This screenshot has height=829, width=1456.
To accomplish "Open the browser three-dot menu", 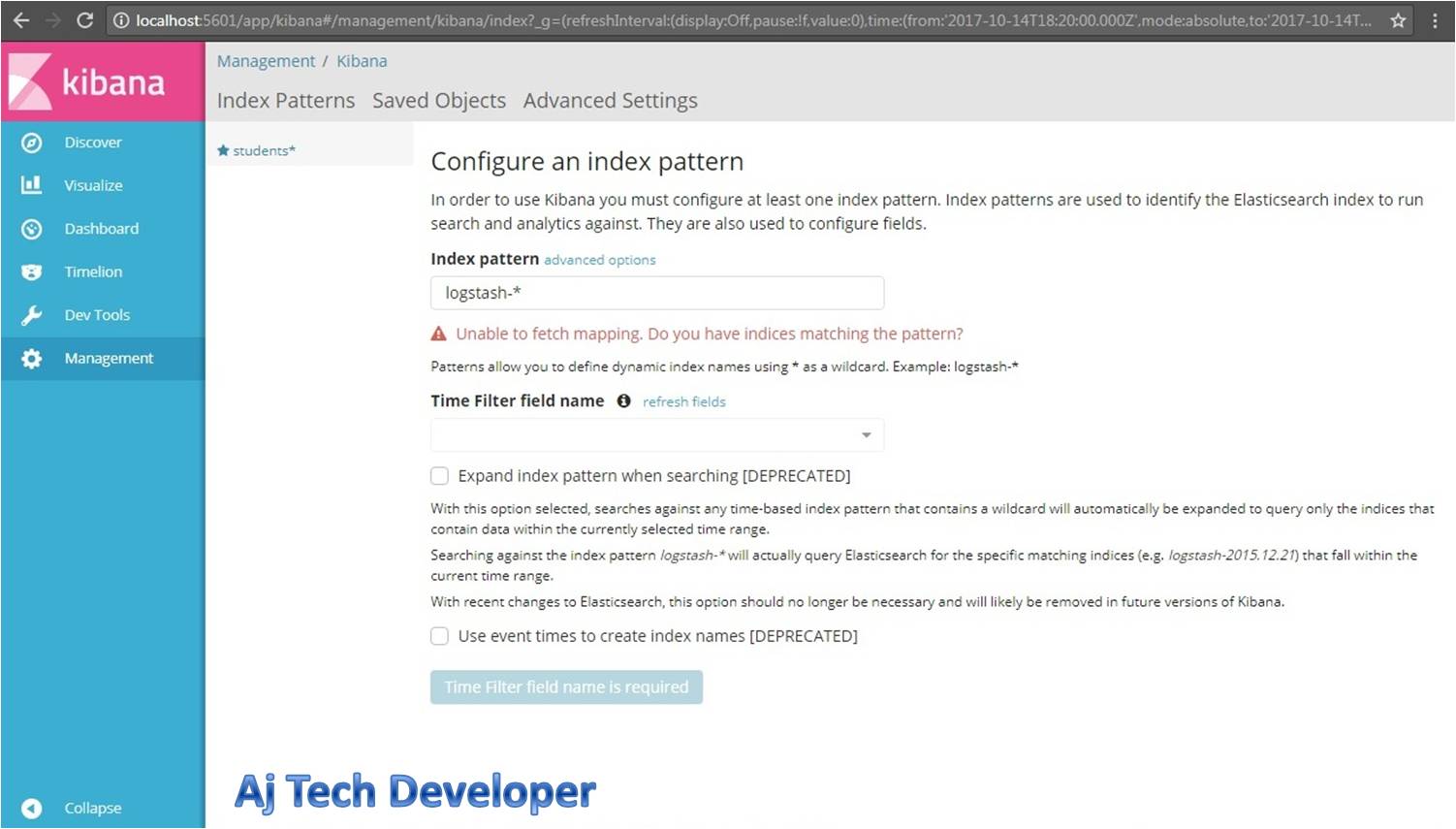I will [1435, 20].
